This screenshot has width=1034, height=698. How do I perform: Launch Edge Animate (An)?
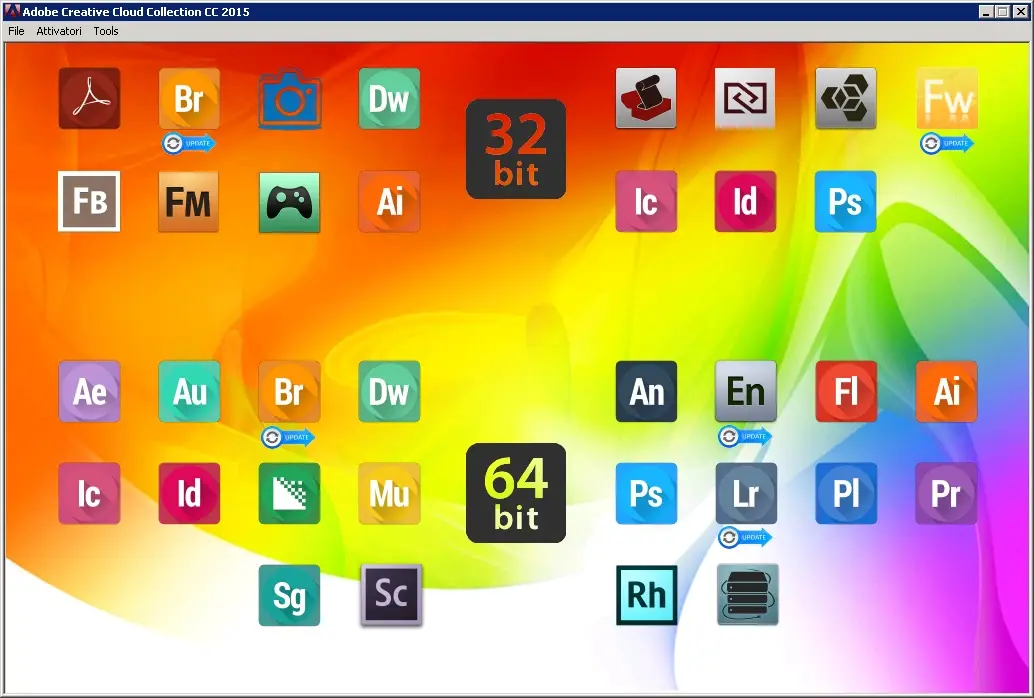click(x=646, y=391)
